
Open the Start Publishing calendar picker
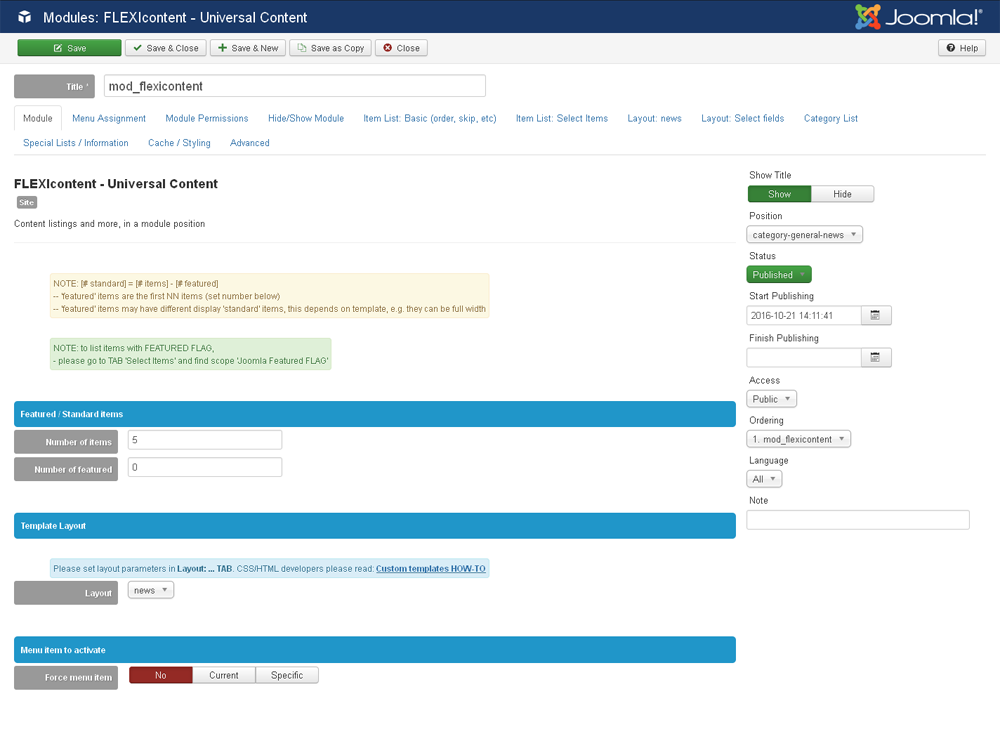point(876,315)
